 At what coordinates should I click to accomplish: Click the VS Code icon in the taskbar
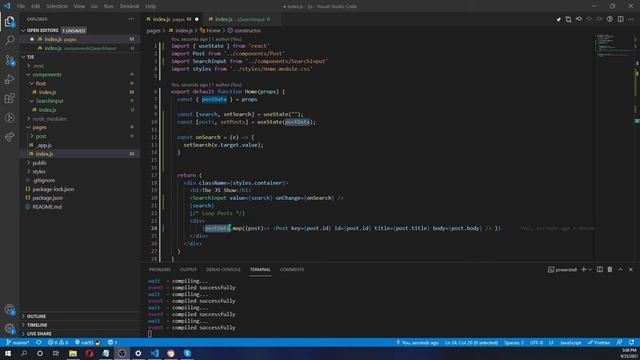155,353
